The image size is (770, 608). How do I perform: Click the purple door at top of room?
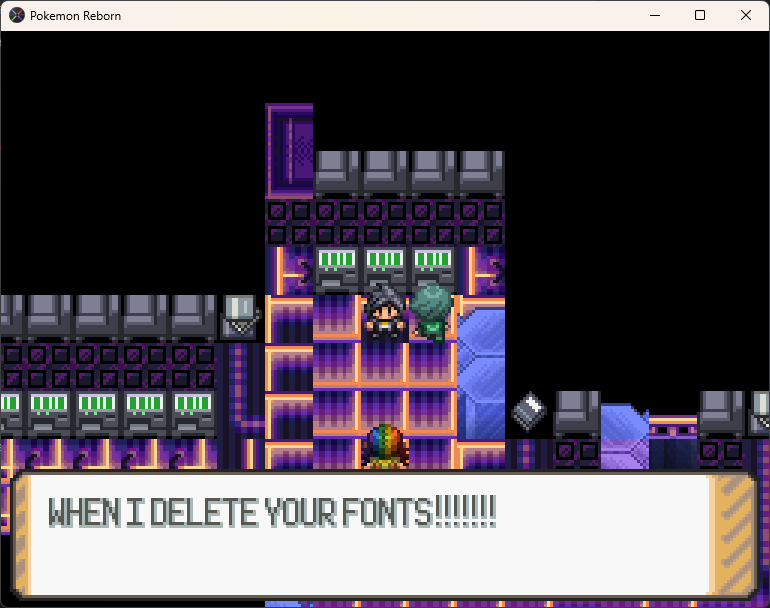(x=289, y=151)
